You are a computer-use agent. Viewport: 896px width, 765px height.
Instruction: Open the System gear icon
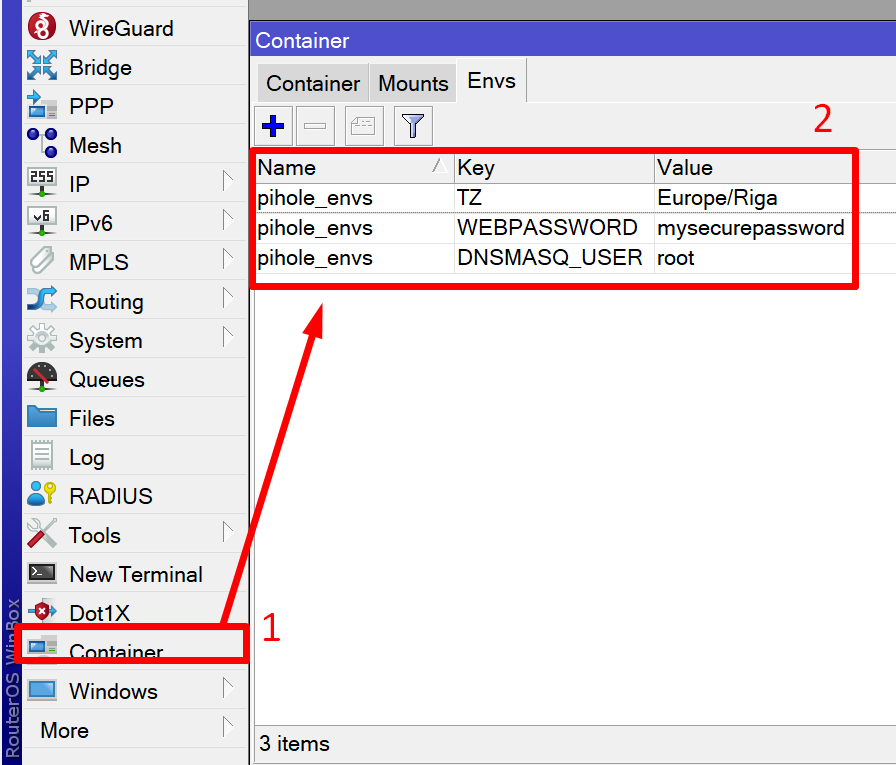point(42,339)
